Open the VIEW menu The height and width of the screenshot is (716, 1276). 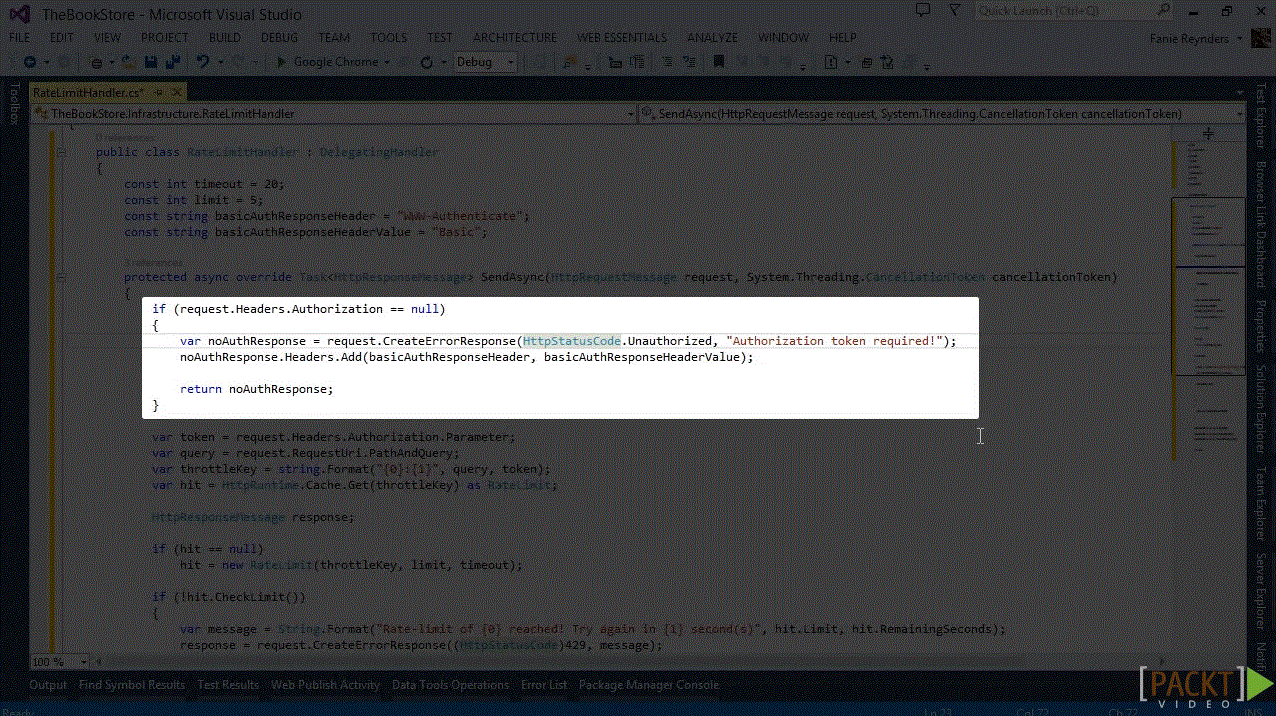[x=107, y=38]
